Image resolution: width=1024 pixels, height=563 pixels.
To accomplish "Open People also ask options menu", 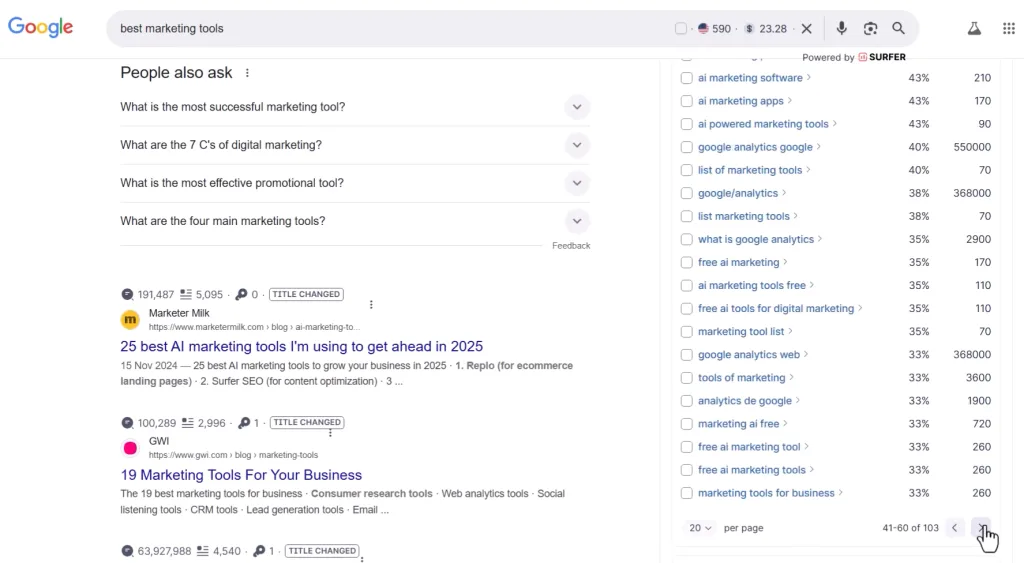I will (x=247, y=72).
